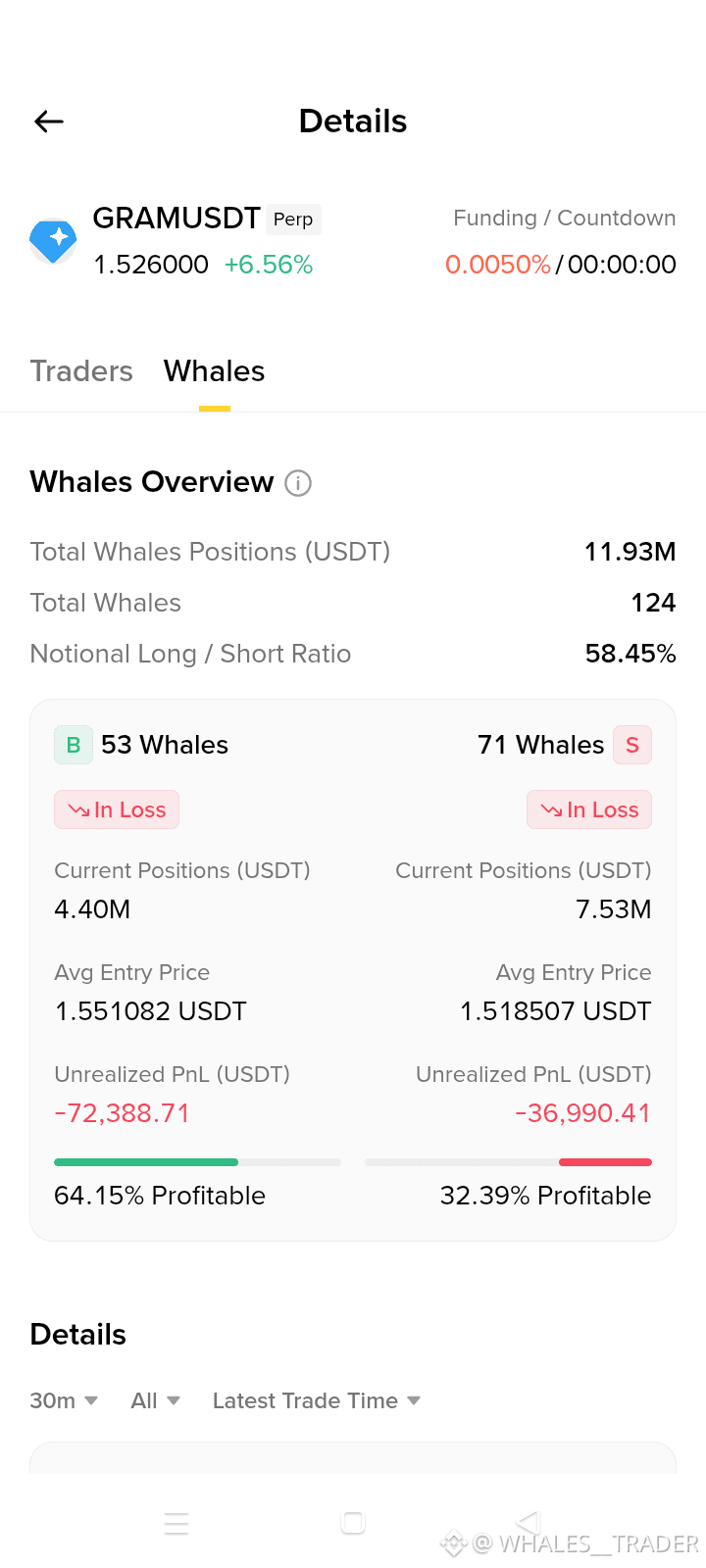Select the Whales tab
The width and height of the screenshot is (706, 1568).
[x=214, y=371]
